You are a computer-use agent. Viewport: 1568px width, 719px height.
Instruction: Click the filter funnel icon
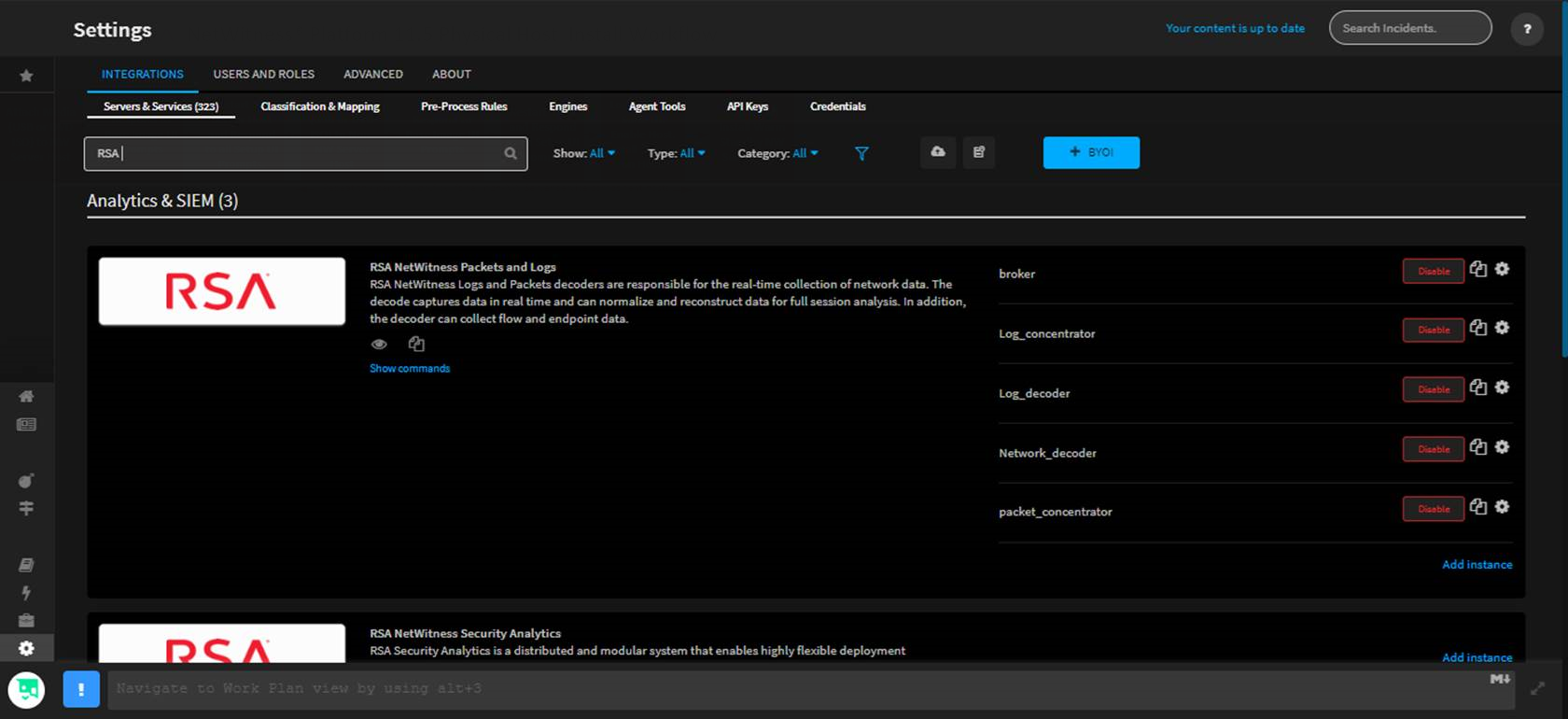(x=861, y=153)
